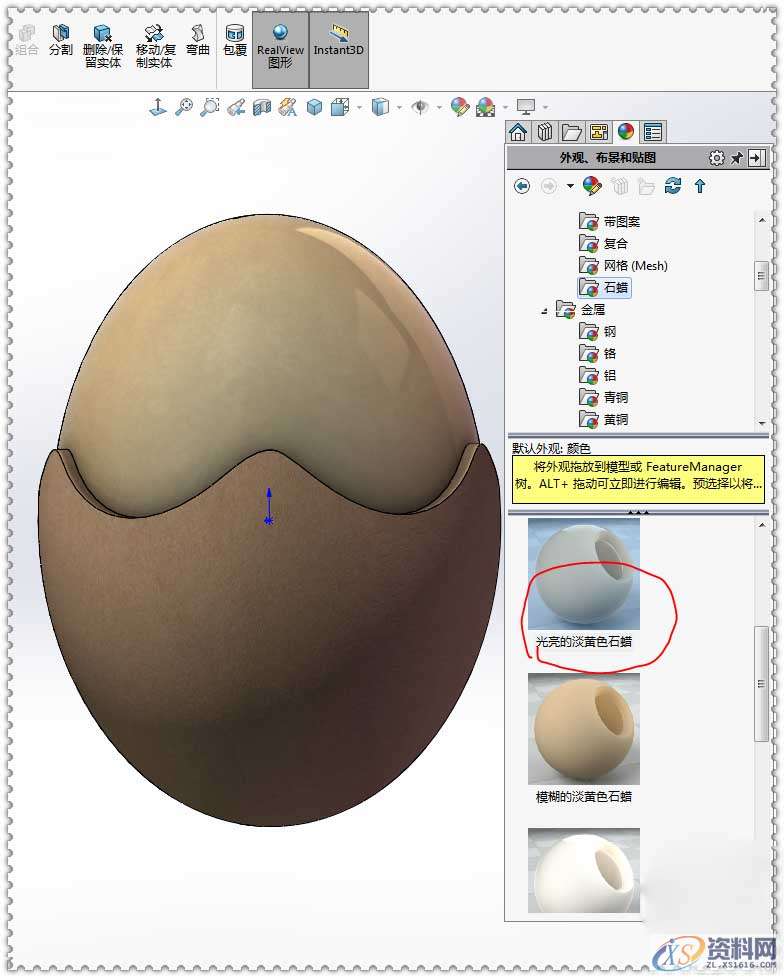
Task: Expand the View Settings dropdown arrow
Action: [x=546, y=108]
